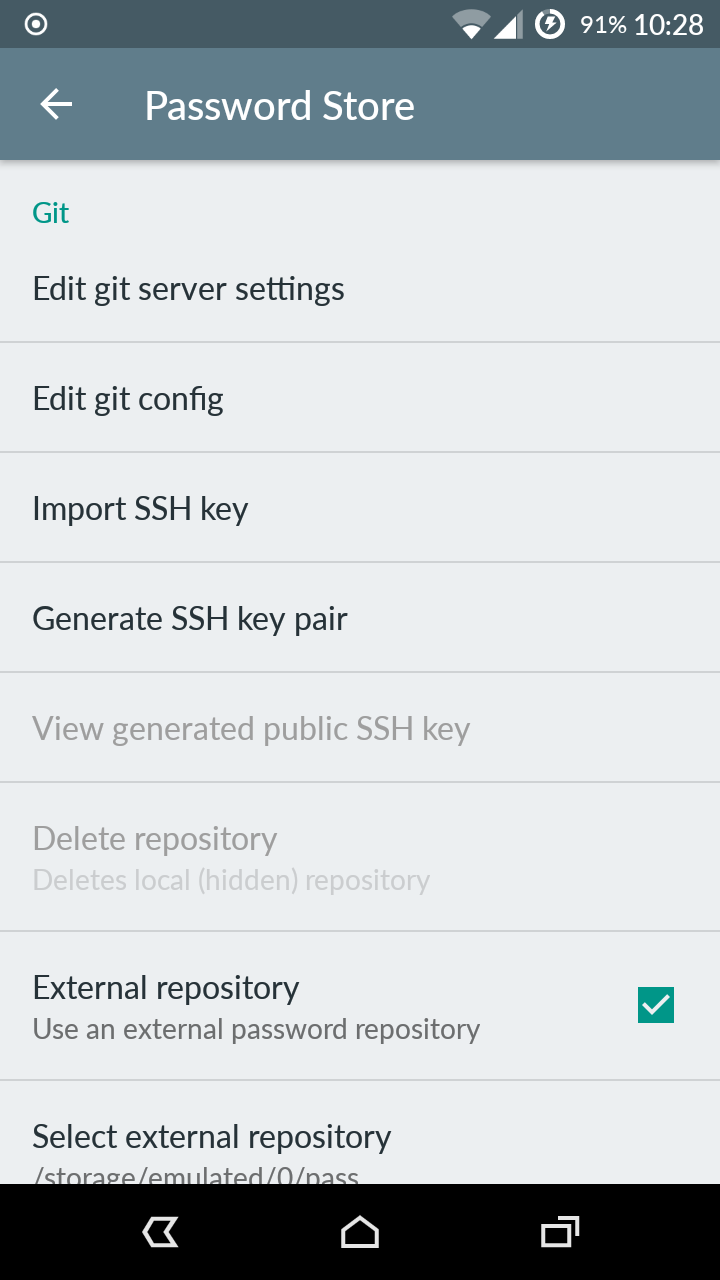This screenshot has width=720, height=1280.
Task: Tap the Password Store title
Action: click(279, 106)
